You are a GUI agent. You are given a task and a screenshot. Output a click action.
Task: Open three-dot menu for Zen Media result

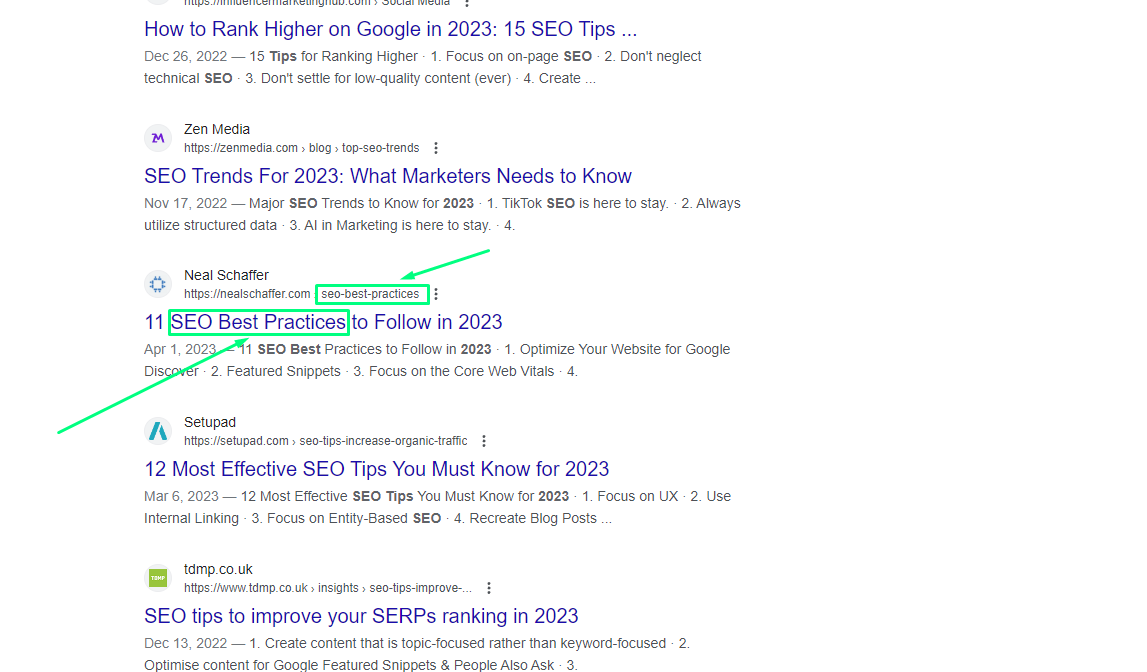436,148
